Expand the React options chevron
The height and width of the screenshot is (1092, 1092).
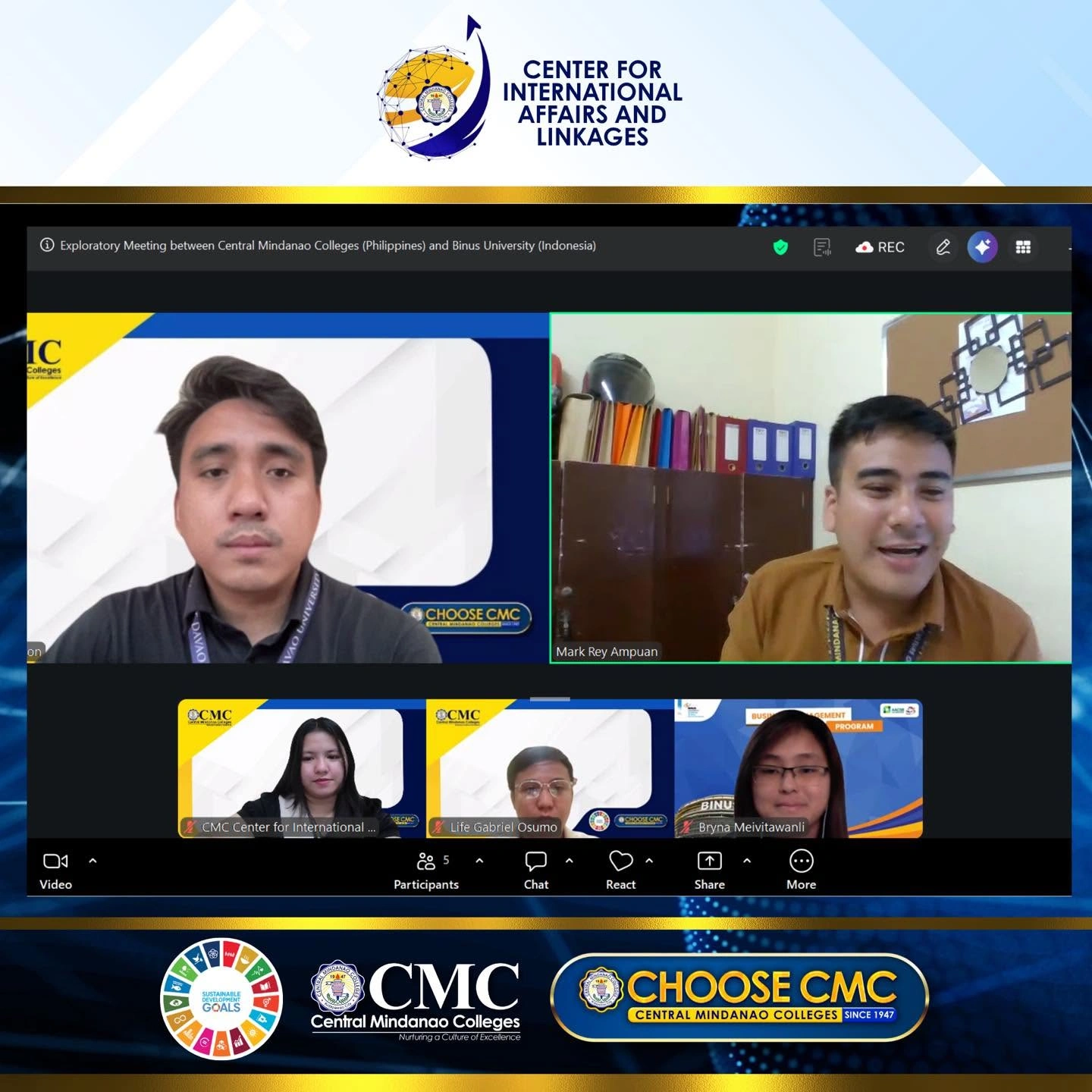click(649, 861)
